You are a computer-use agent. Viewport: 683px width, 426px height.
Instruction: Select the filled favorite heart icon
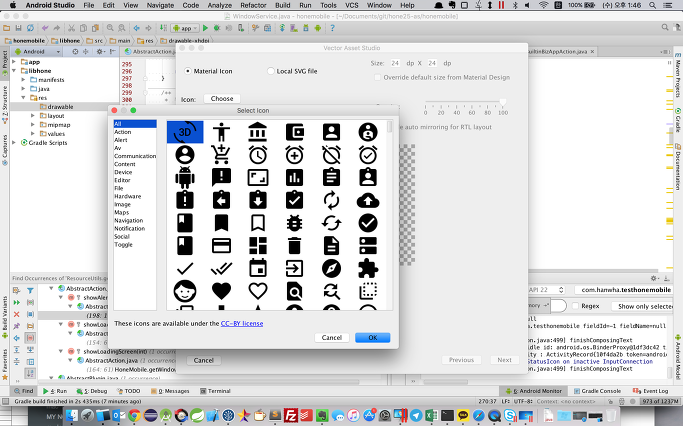(x=221, y=291)
